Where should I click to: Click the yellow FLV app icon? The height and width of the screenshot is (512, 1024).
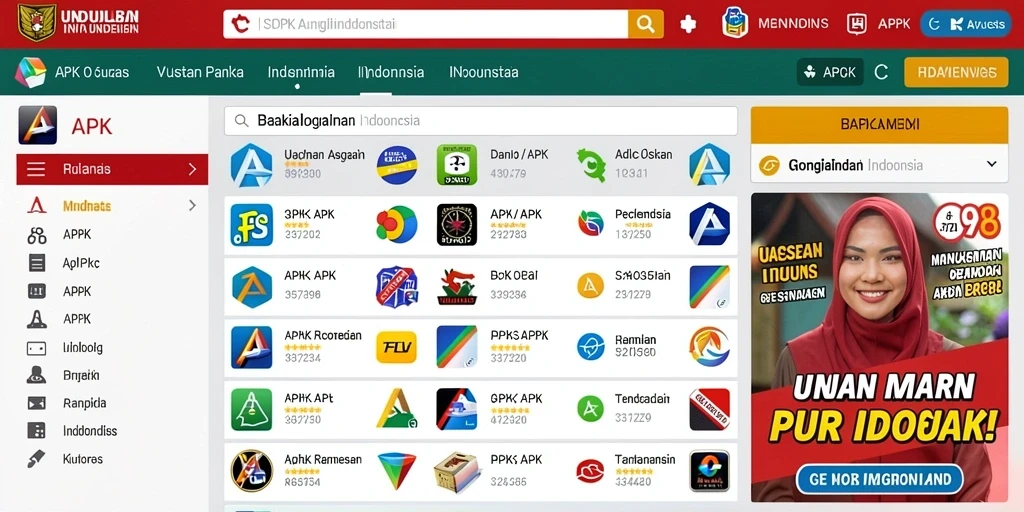396,347
